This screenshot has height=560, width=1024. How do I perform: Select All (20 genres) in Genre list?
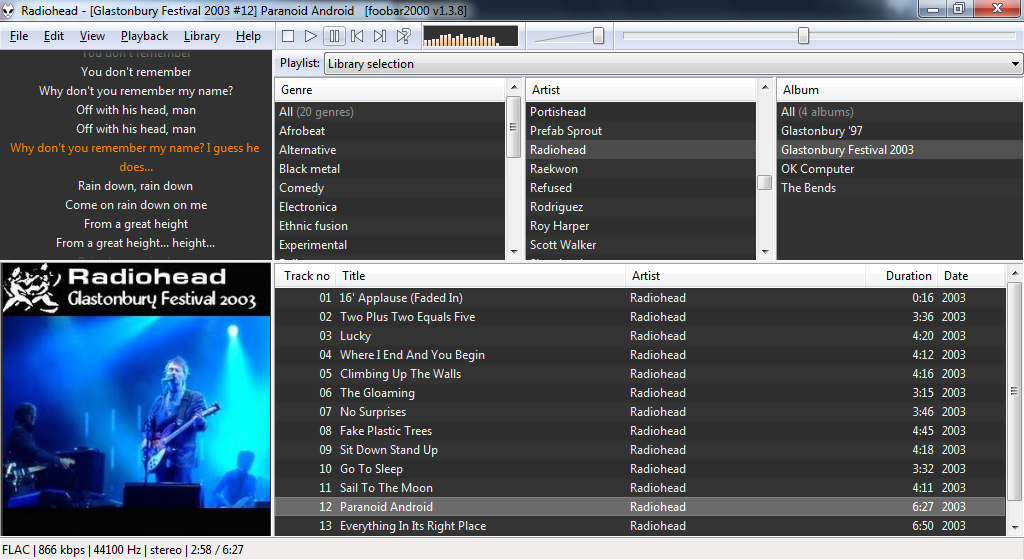pos(390,112)
